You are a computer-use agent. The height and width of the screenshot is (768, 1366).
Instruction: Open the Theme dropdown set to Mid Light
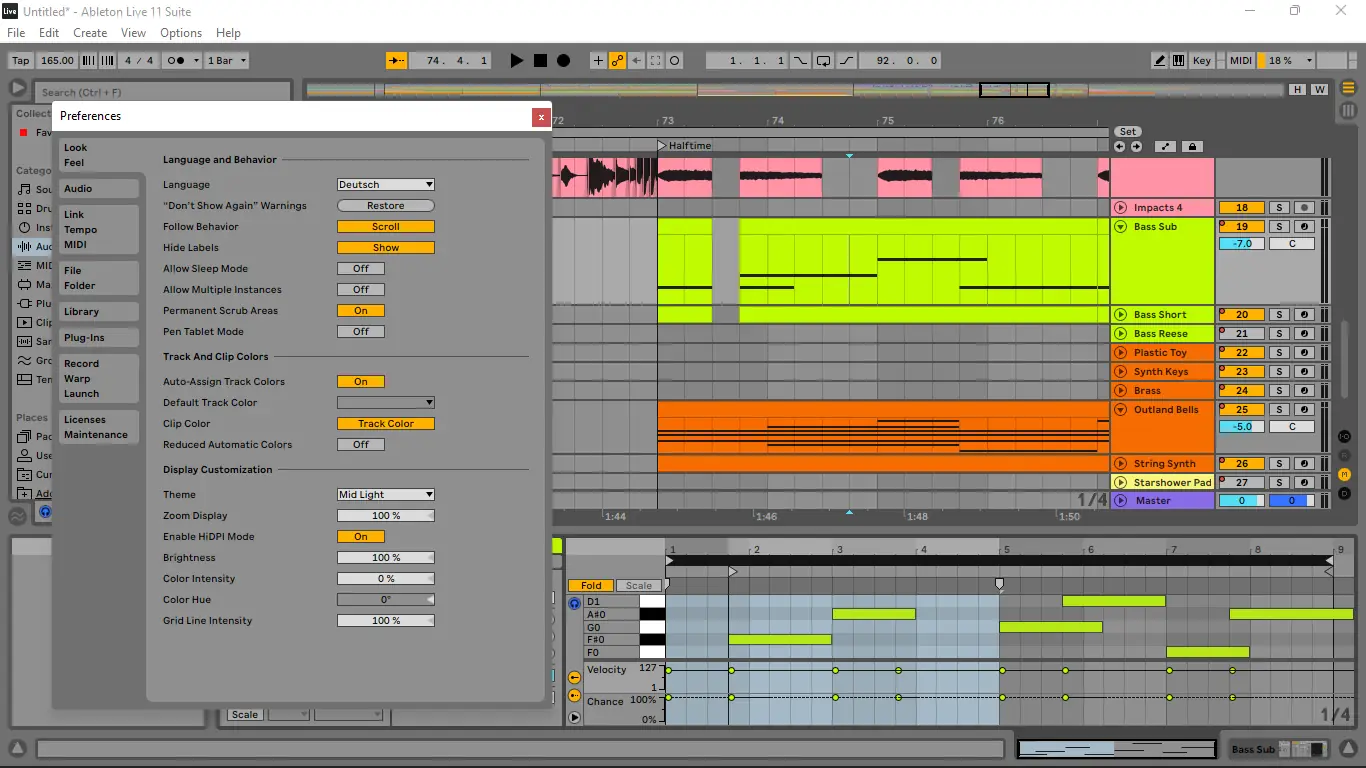386,495
